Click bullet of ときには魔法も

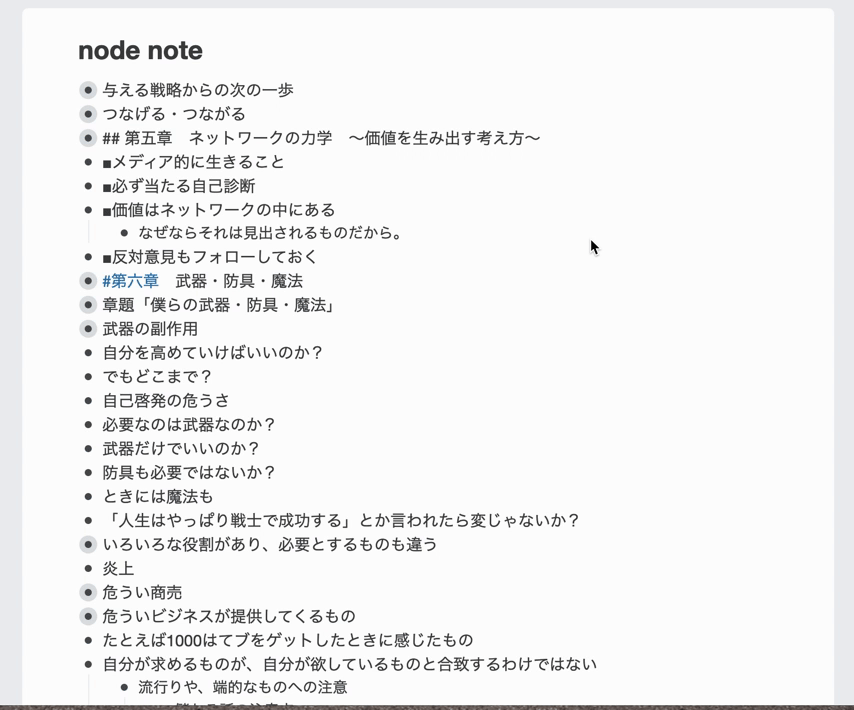click(88, 497)
